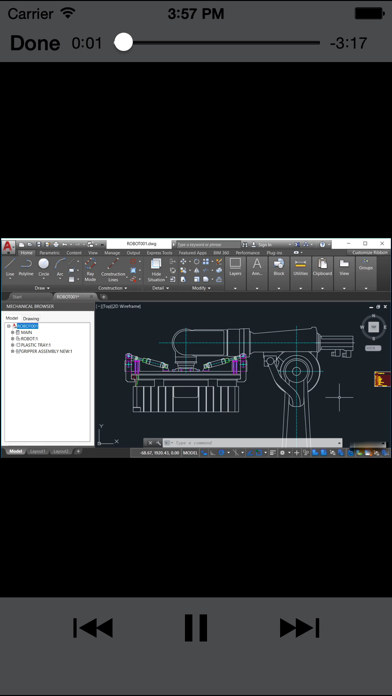Choose the Ray Mode tool
392x696 pixels.
(90, 270)
